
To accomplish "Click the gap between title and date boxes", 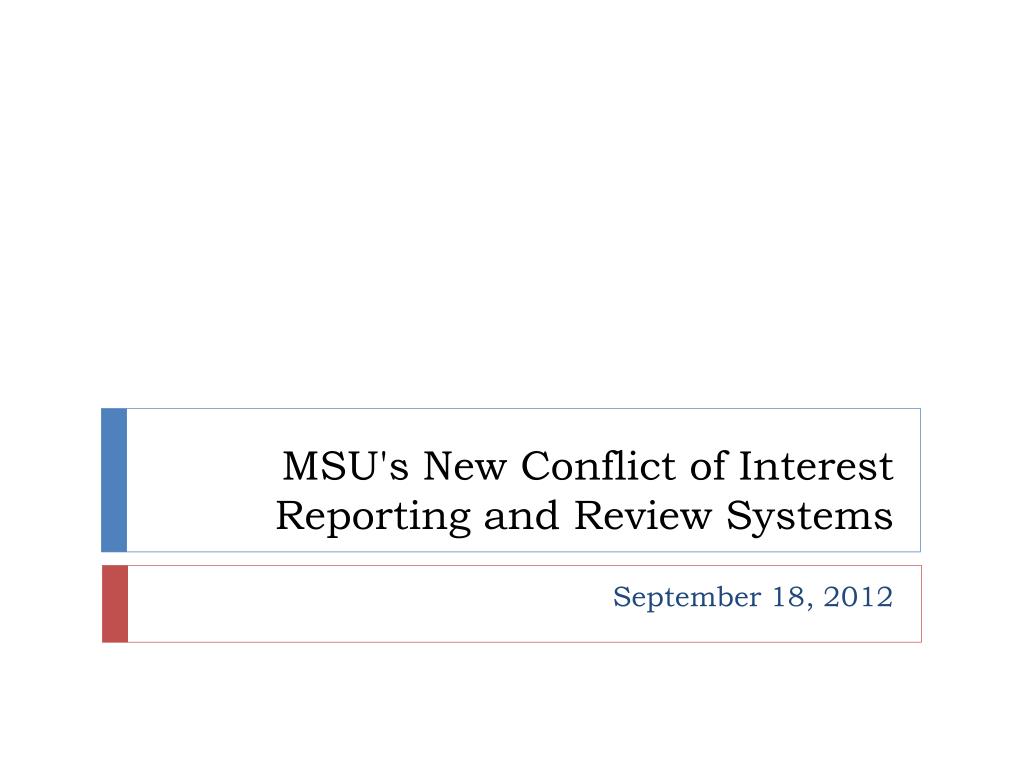I will pos(512,558).
